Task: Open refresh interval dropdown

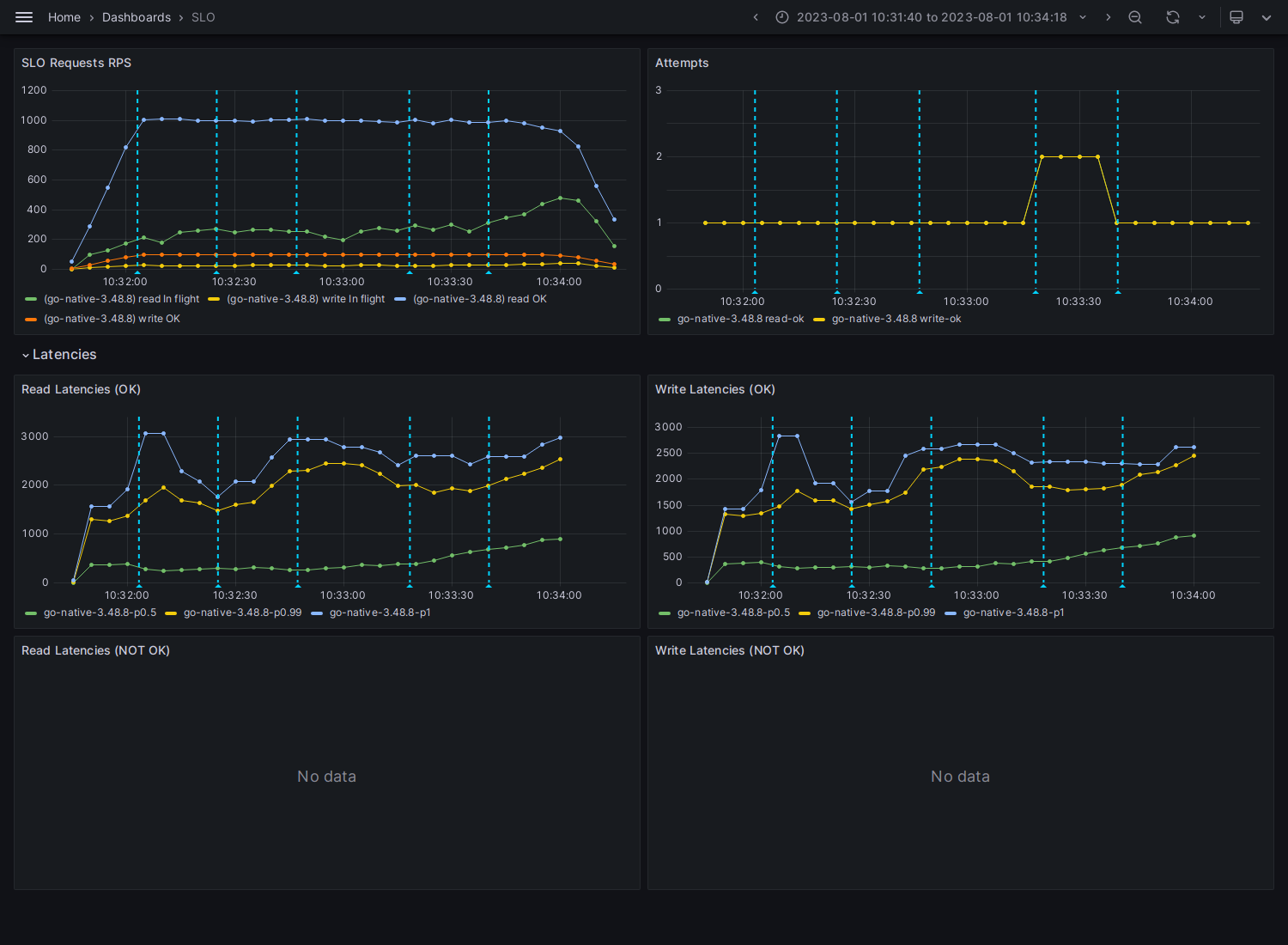Action: (1202, 17)
